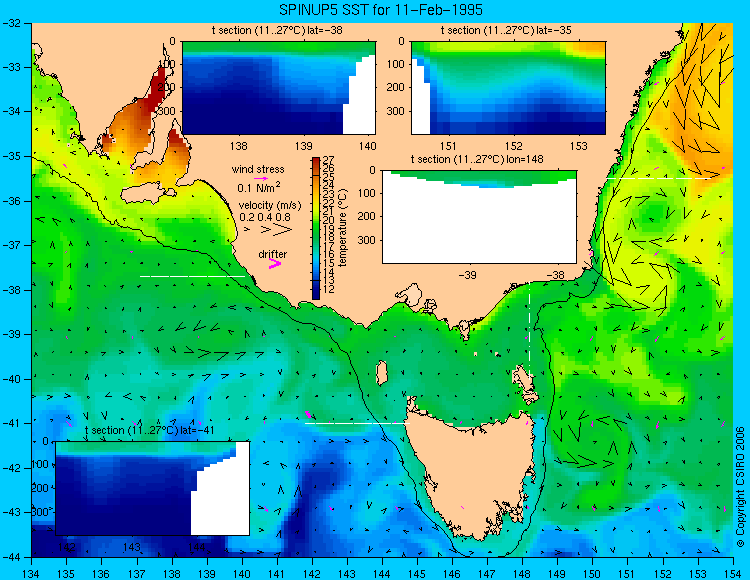Click the magenta wind stress legend arrow
Screen dimensions: 750x580
pyautogui.click(x=261, y=178)
